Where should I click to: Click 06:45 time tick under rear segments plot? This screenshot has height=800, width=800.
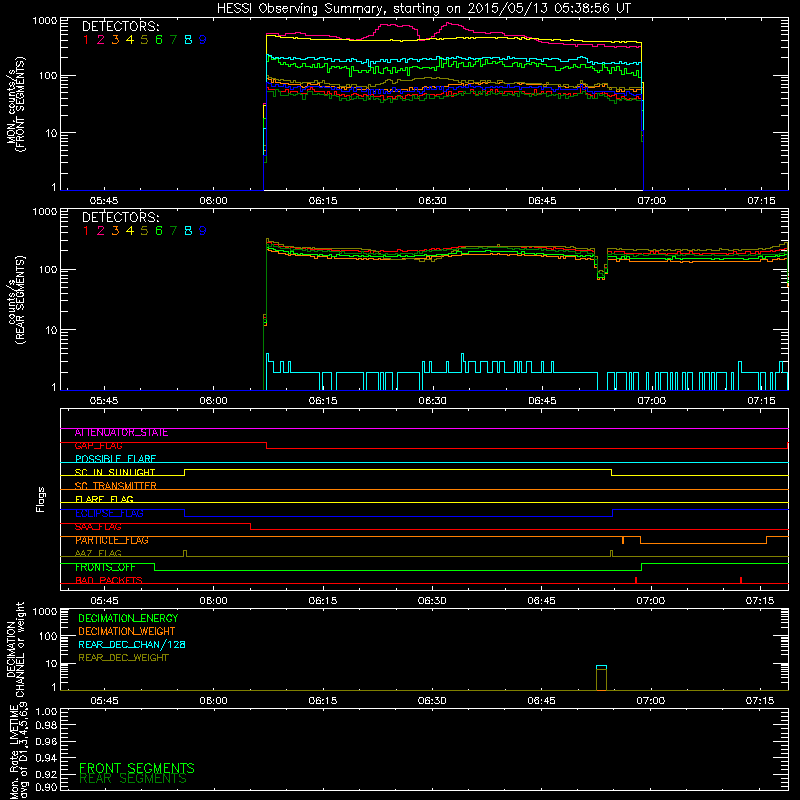pos(542,401)
